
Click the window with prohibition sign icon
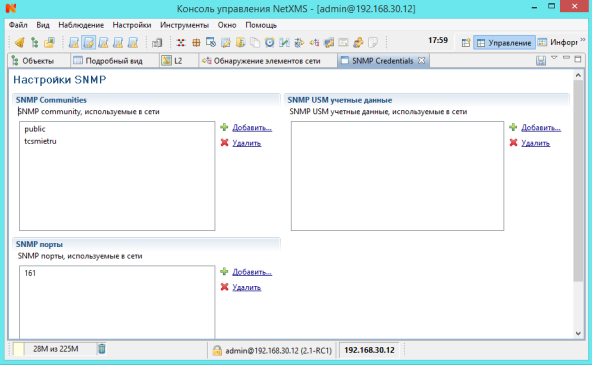click(211, 42)
